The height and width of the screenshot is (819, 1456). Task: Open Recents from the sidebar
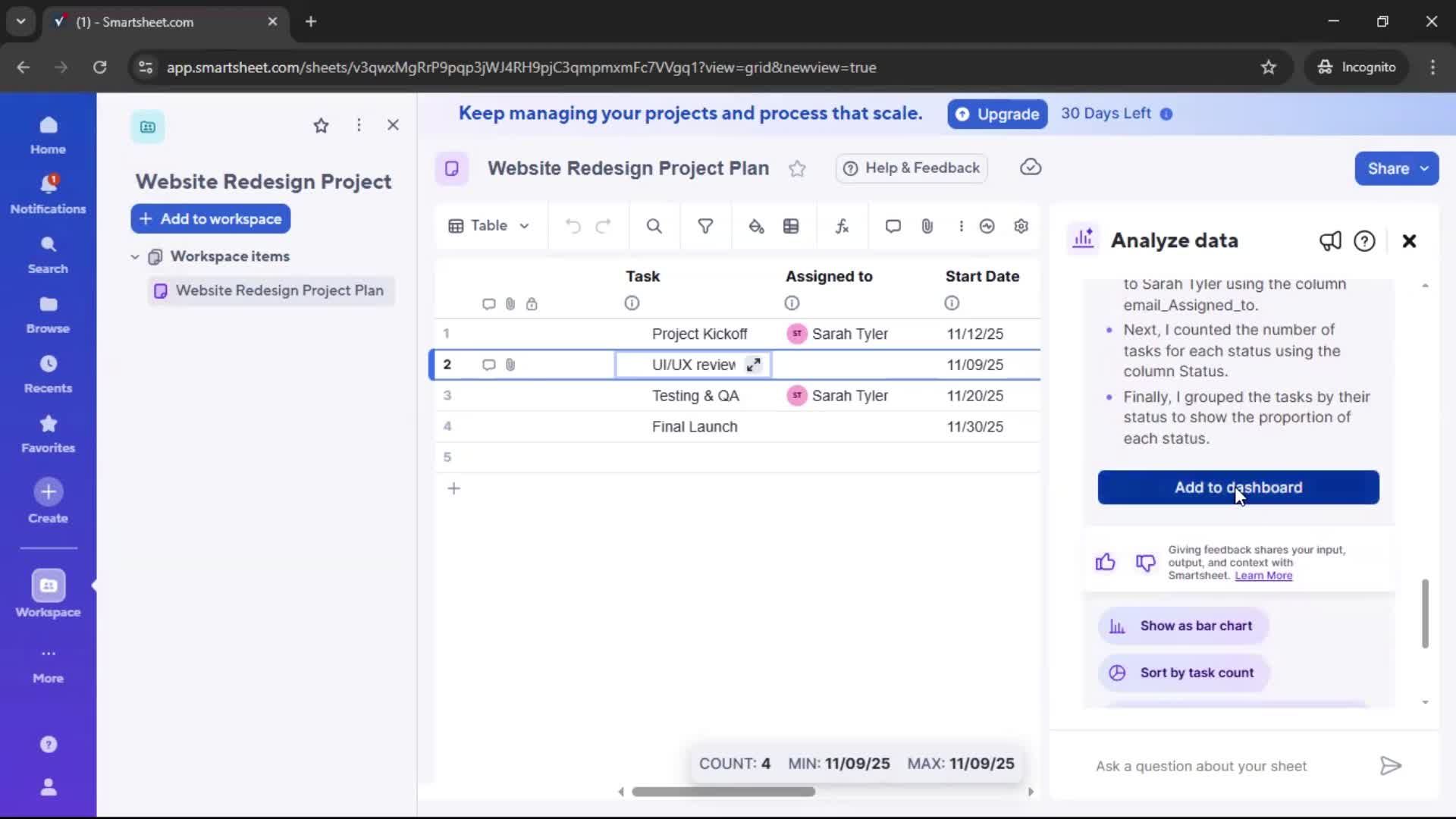point(48,372)
